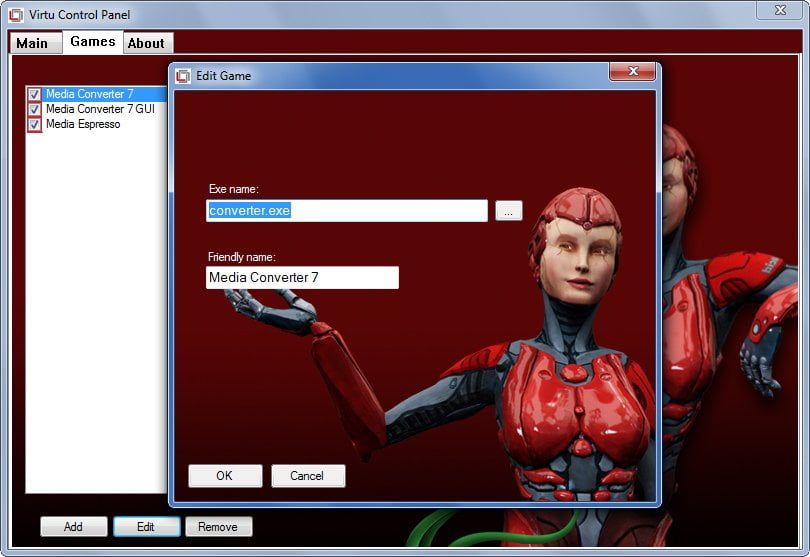
Task: Uncheck the Media Converter 7 checkbox
Action: [34, 95]
